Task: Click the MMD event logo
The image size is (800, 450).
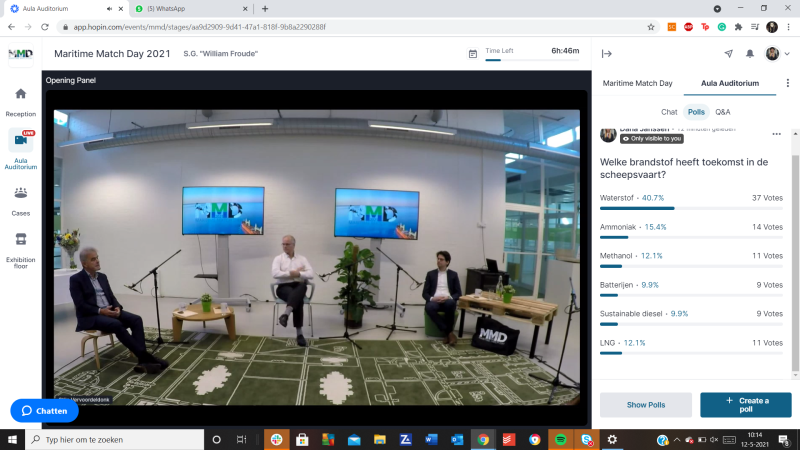Action: (x=20, y=54)
